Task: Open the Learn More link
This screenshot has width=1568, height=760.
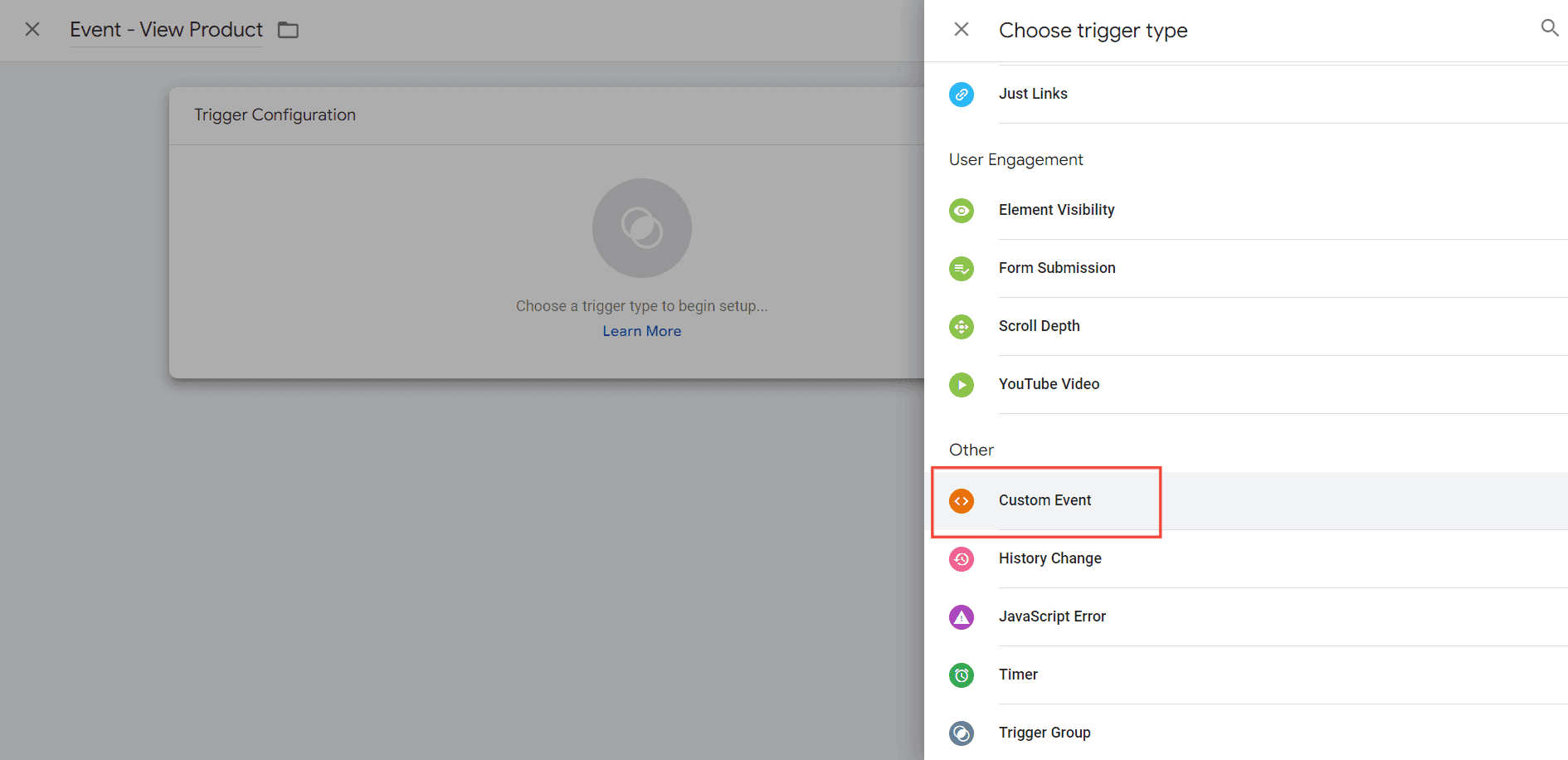Action: tap(641, 331)
